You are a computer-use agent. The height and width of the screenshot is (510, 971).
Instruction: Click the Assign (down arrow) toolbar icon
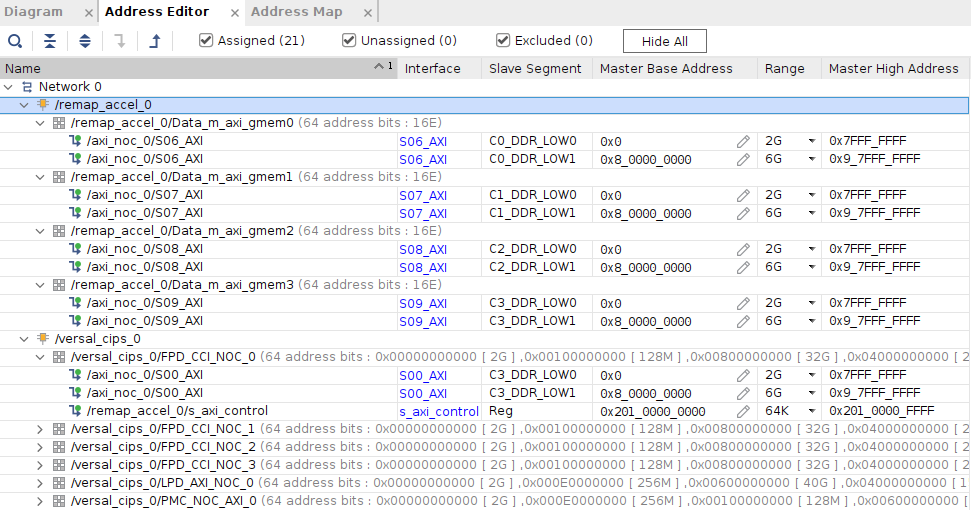pyautogui.click(x=120, y=41)
